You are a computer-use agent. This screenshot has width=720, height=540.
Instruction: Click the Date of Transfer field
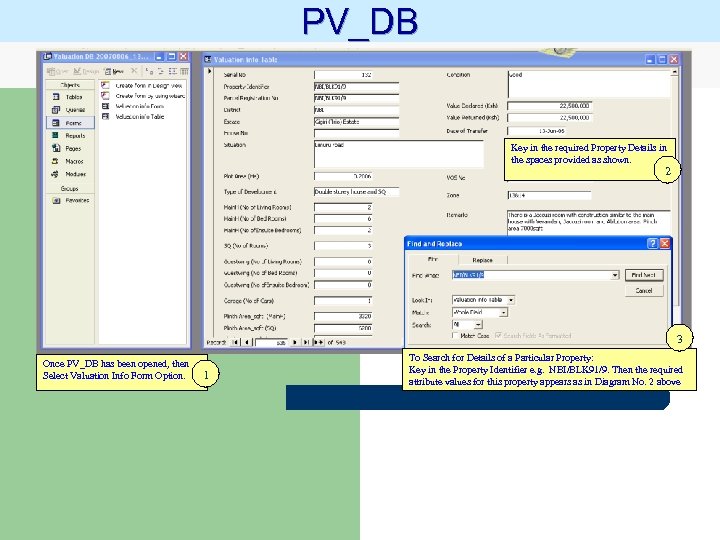(x=536, y=131)
